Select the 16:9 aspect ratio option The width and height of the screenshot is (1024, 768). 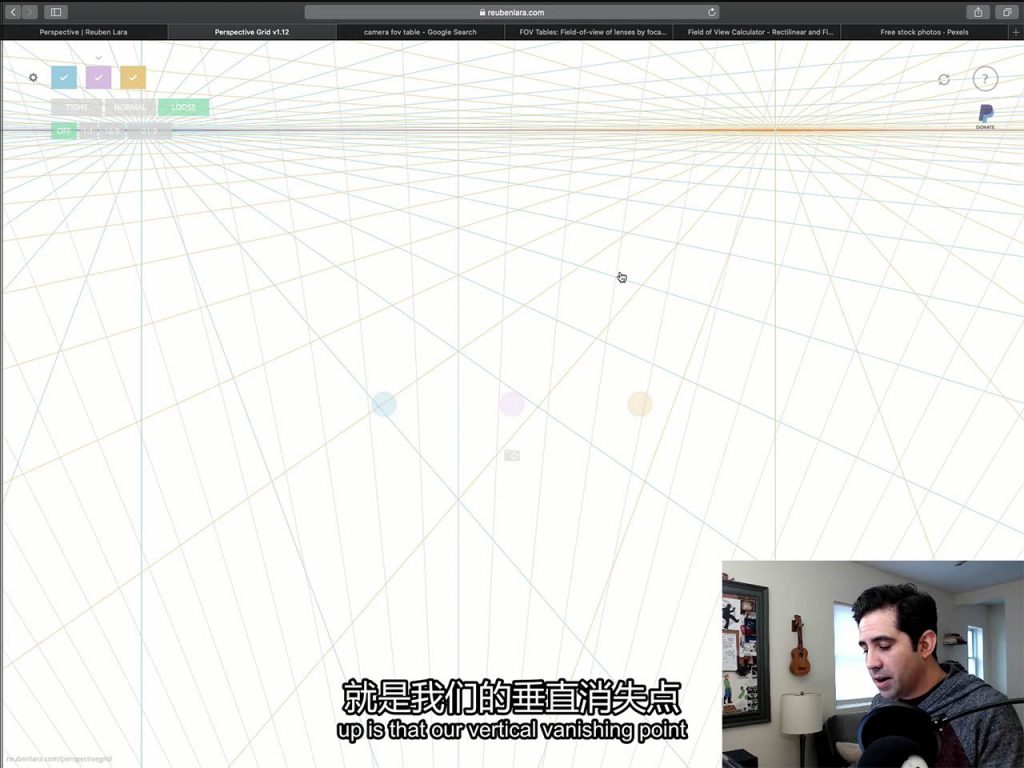click(111, 131)
